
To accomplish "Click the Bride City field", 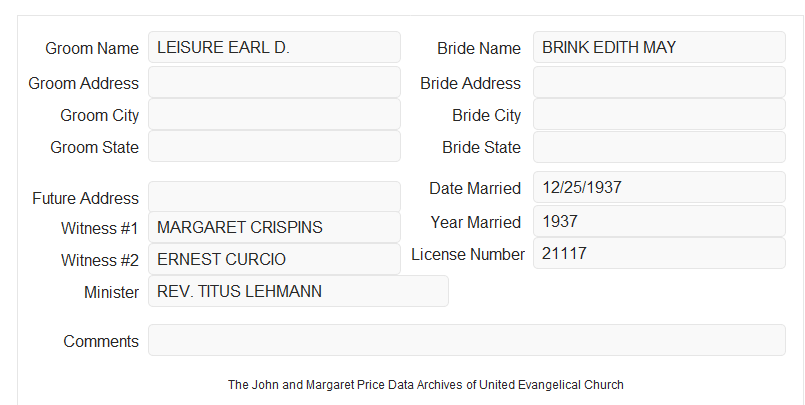I will point(659,114).
